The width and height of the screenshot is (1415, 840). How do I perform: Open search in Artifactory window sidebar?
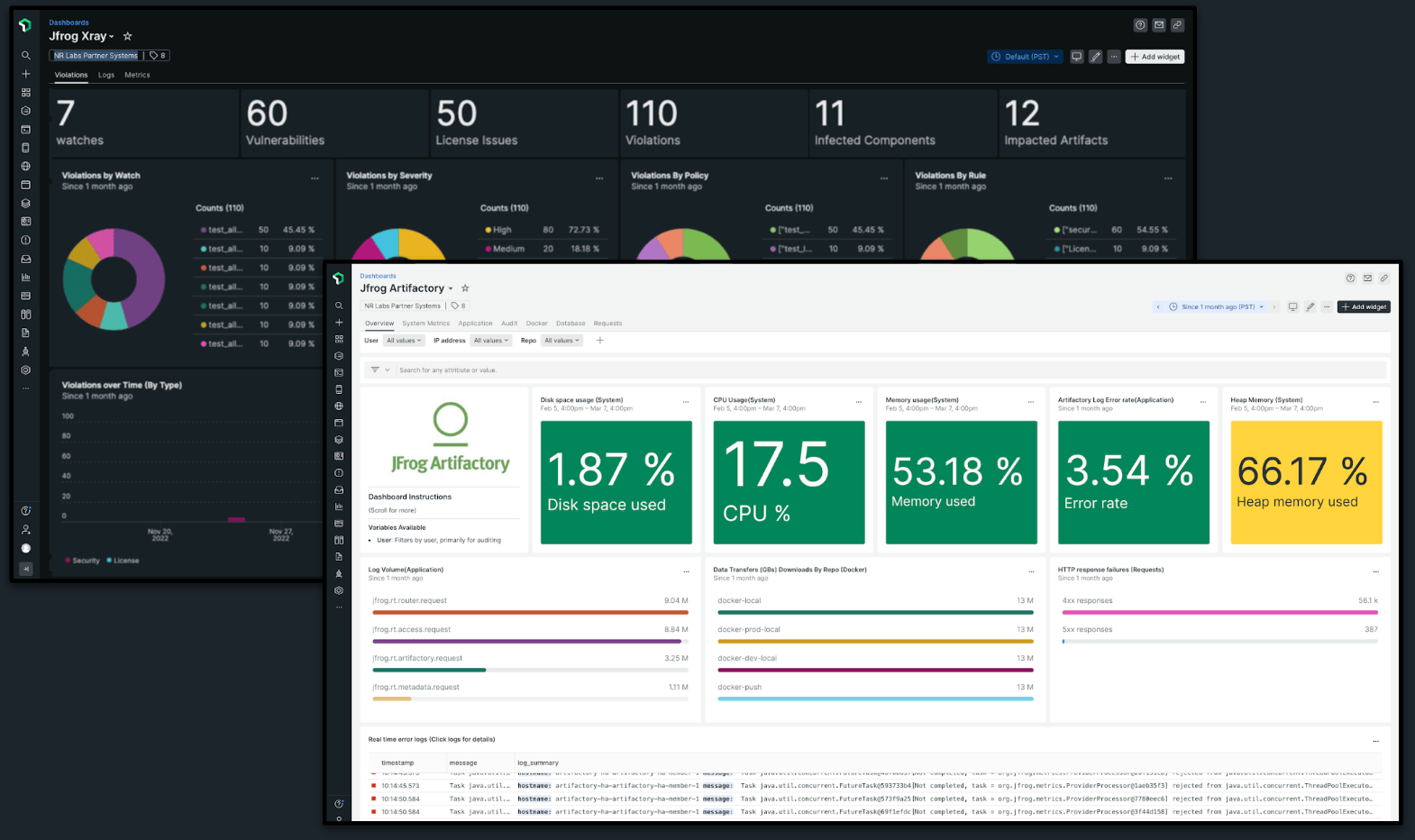click(x=339, y=306)
